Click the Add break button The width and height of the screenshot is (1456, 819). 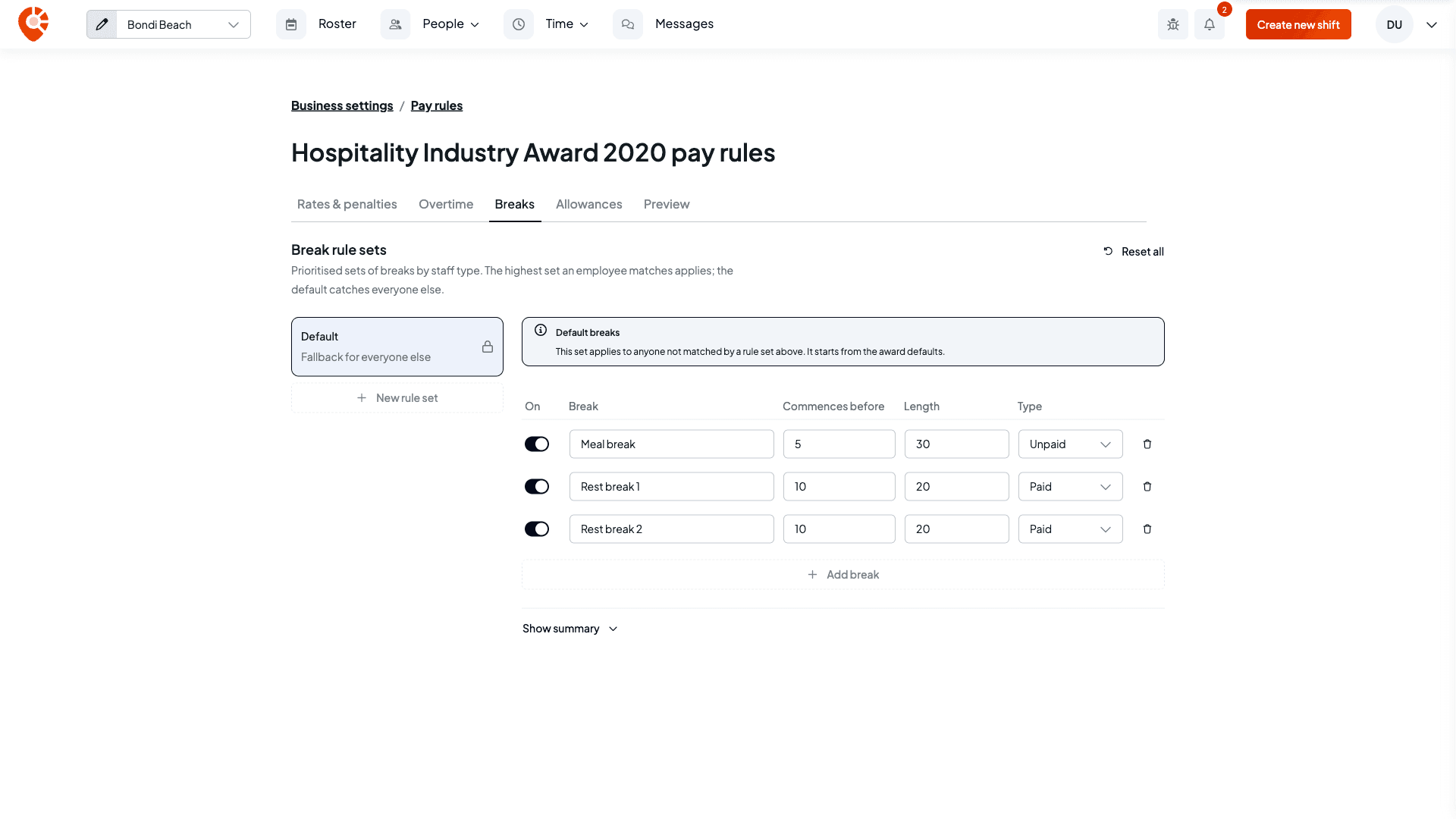(x=843, y=575)
